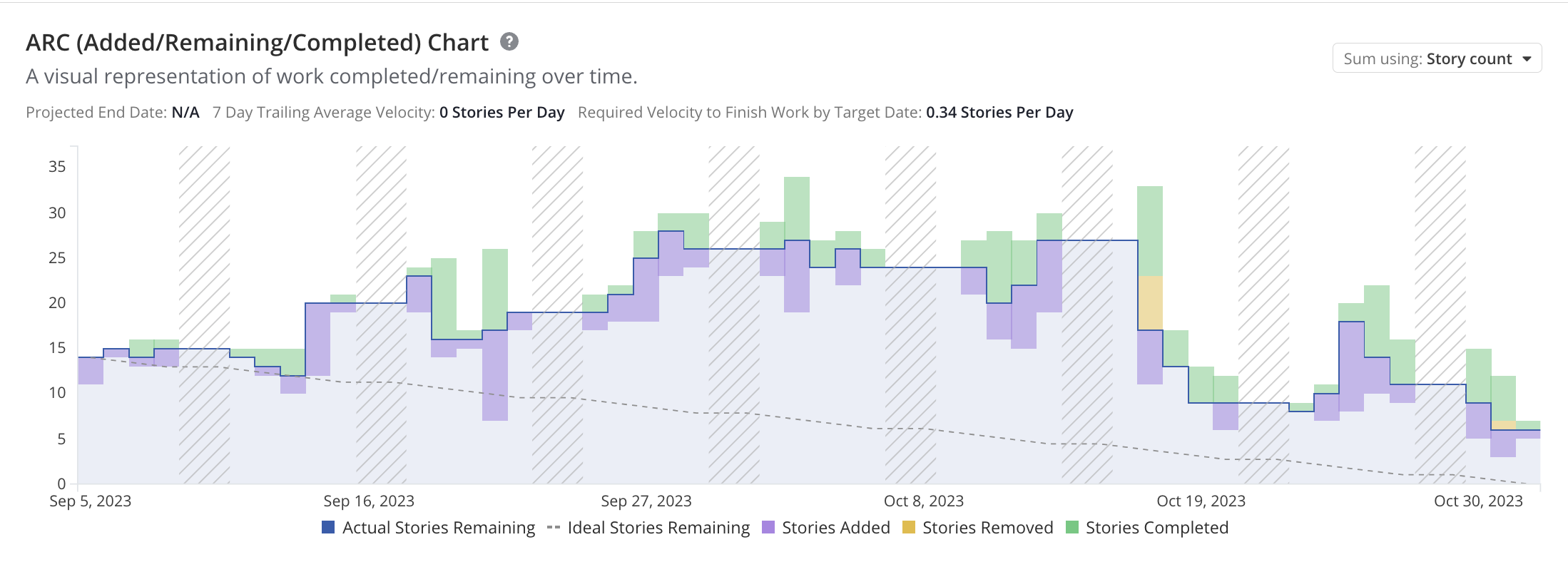Click the 0.34 Stories Per Day value

click(999, 113)
